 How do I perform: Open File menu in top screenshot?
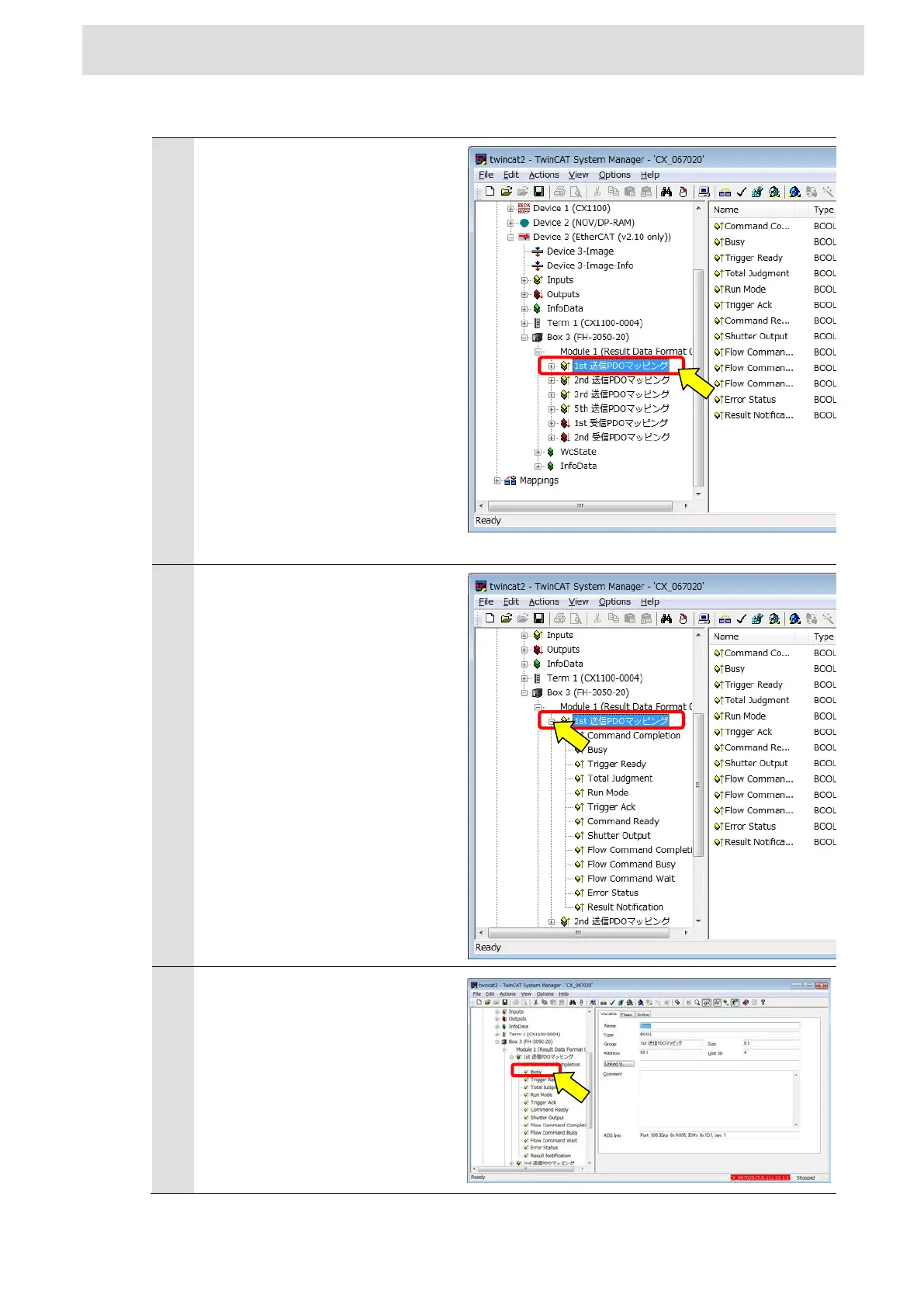pyautogui.click(x=486, y=175)
